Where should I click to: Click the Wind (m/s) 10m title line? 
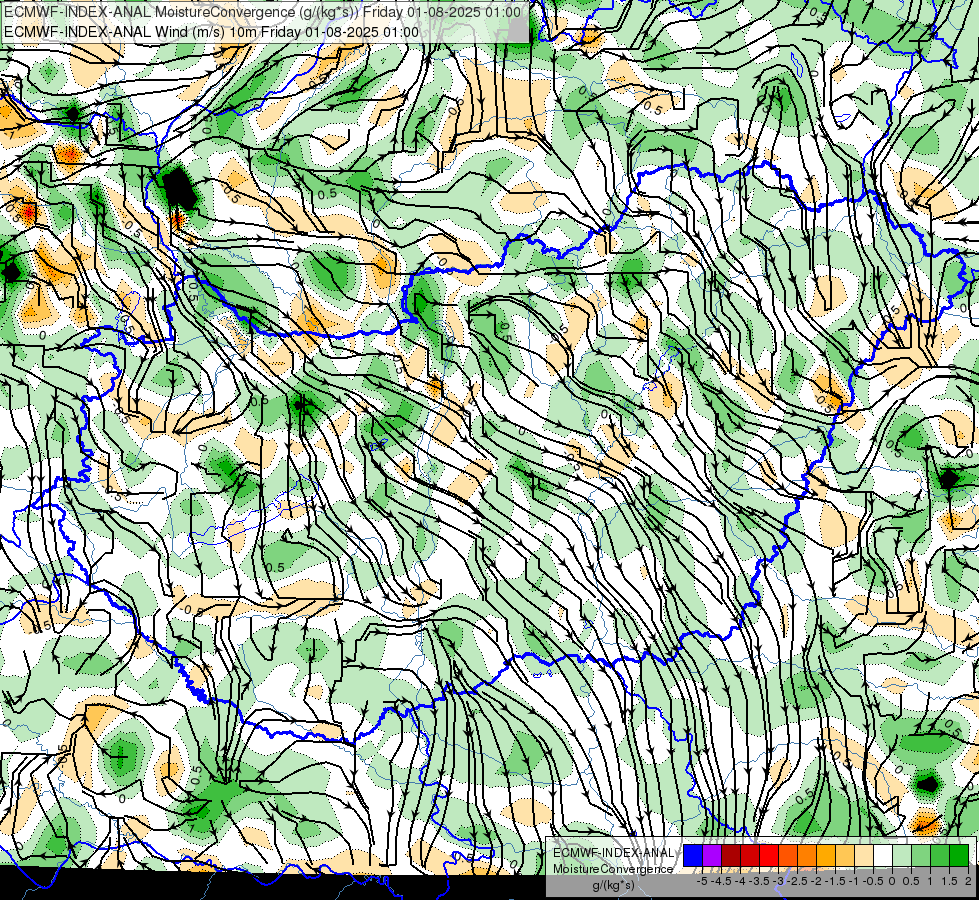(211, 32)
